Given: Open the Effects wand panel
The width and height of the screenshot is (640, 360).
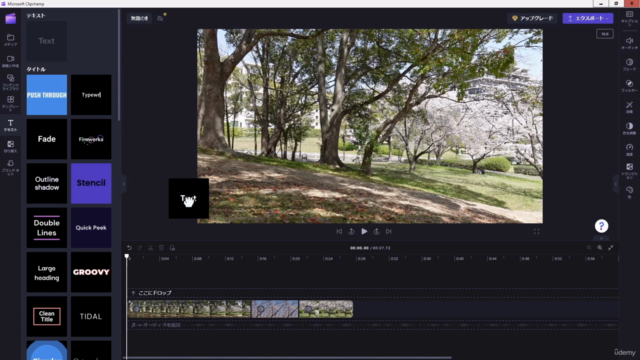Looking at the screenshot, I should (629, 107).
